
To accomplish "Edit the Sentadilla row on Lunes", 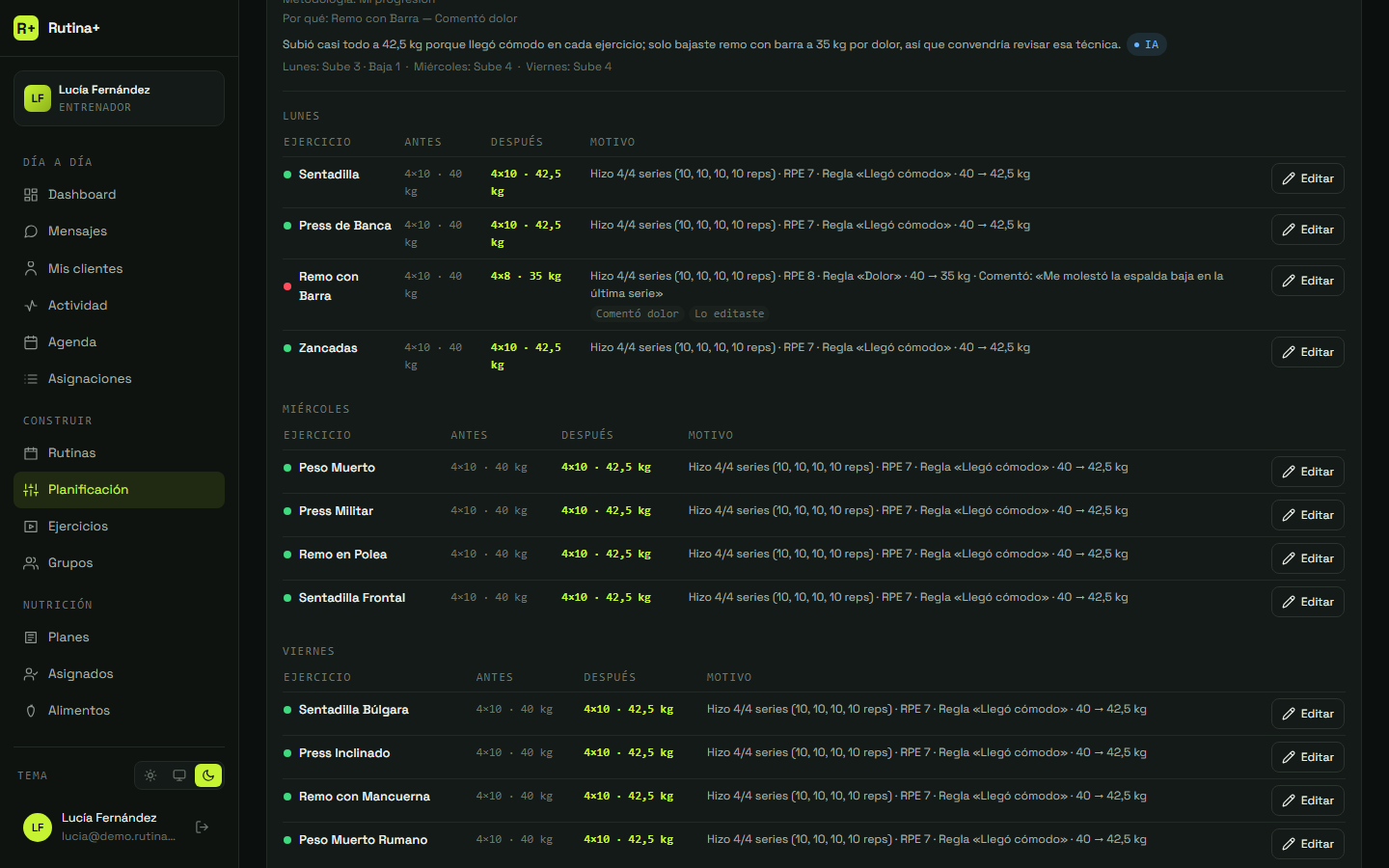I will (1307, 178).
